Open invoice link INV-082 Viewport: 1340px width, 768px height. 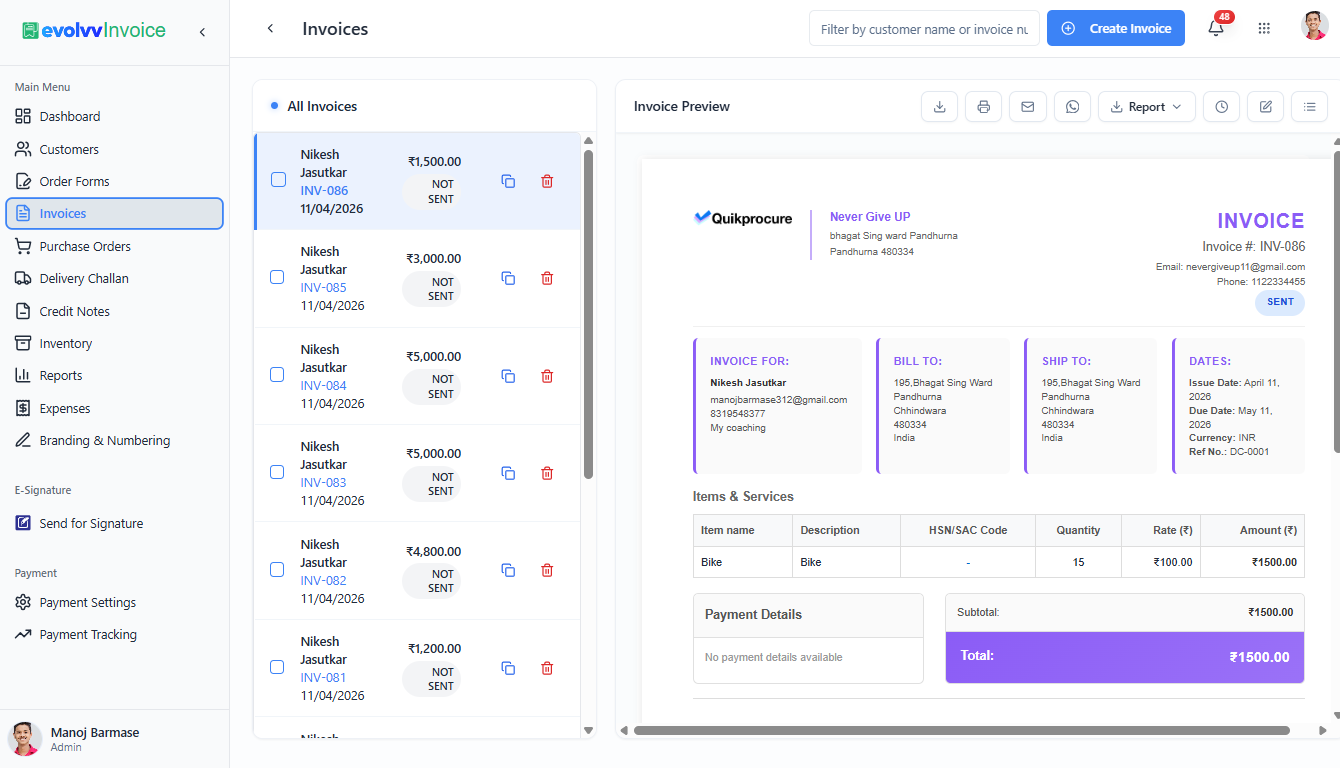[324, 580]
